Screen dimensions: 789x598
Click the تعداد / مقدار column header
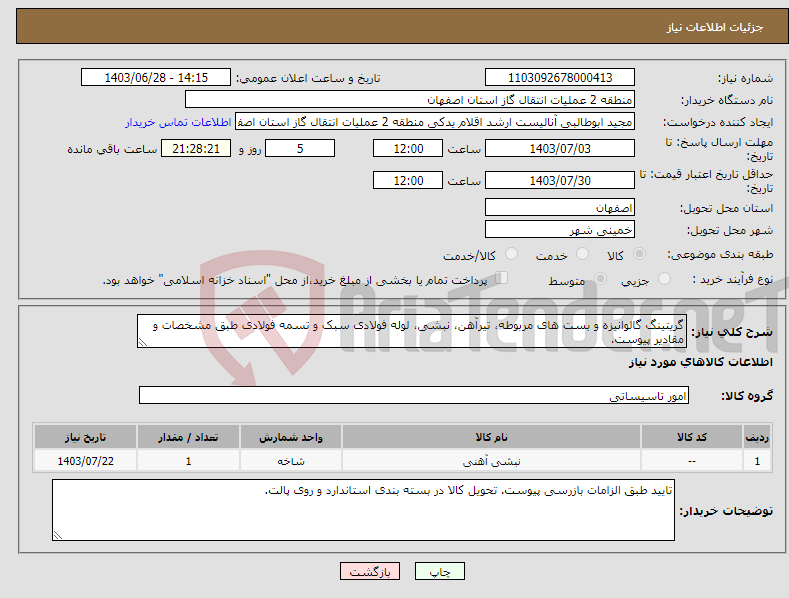(x=188, y=437)
